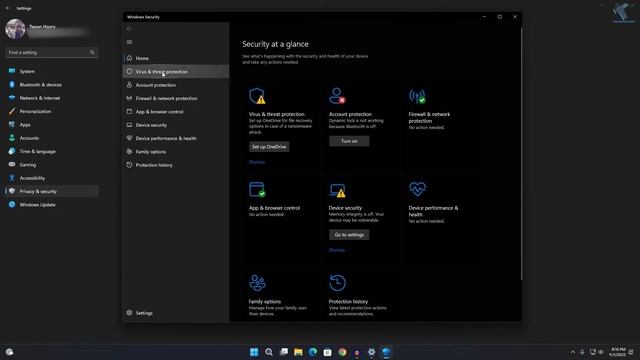Click Go to settings under Device security
Image resolution: width=640 pixels, height=360 pixels.
(x=349, y=235)
